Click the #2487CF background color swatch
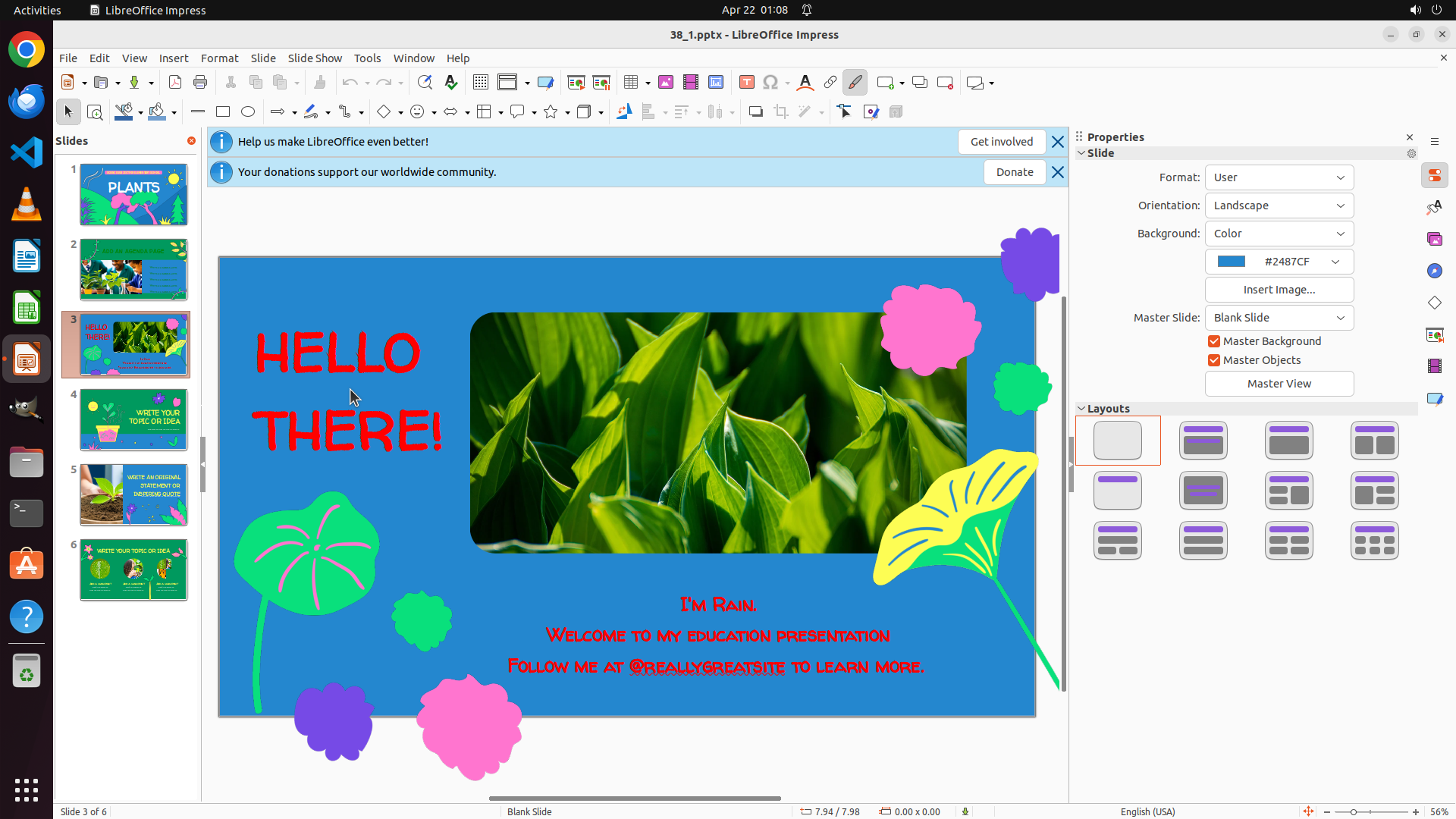The height and width of the screenshot is (819, 1456). (1232, 262)
